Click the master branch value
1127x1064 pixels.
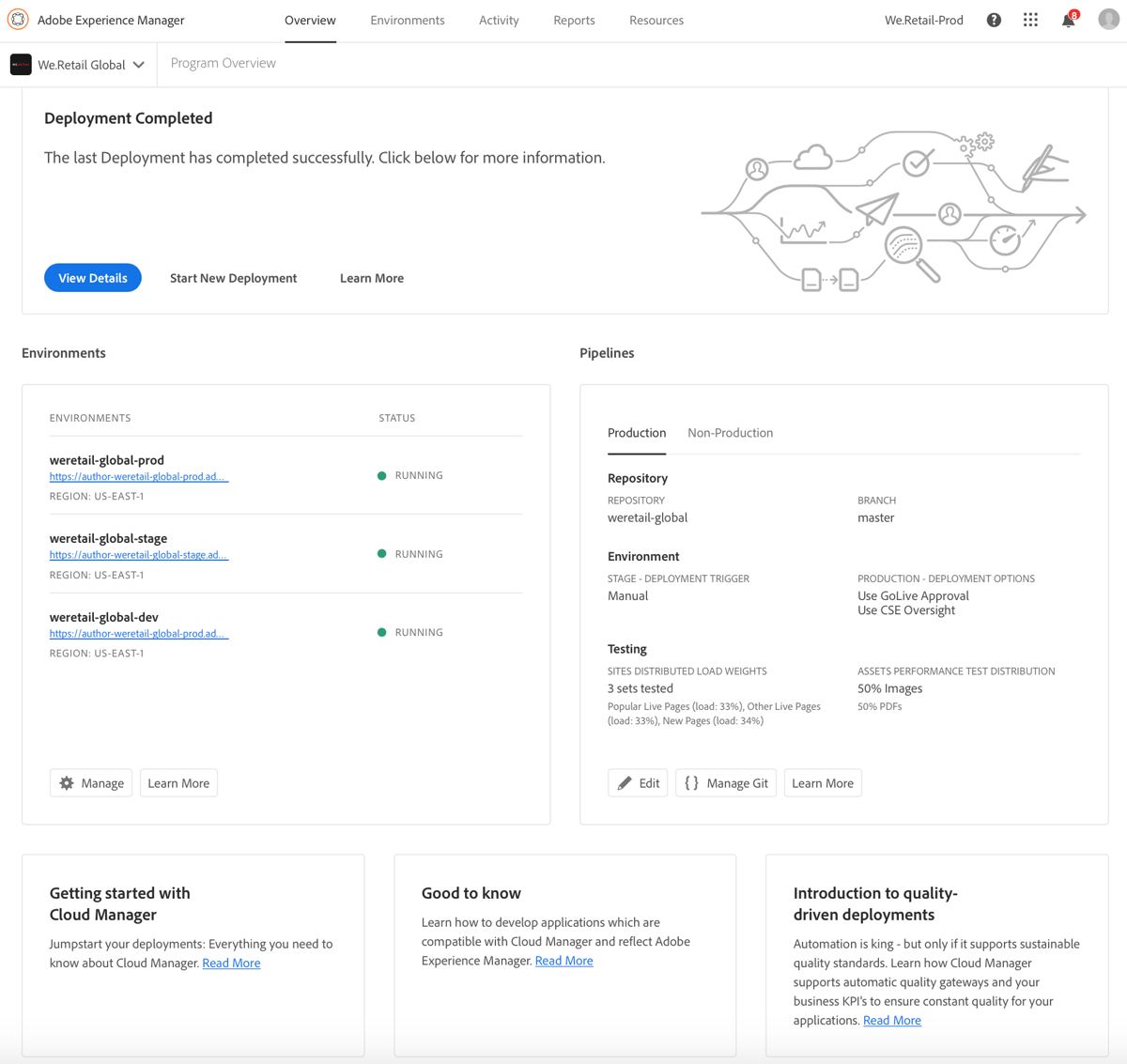876,517
